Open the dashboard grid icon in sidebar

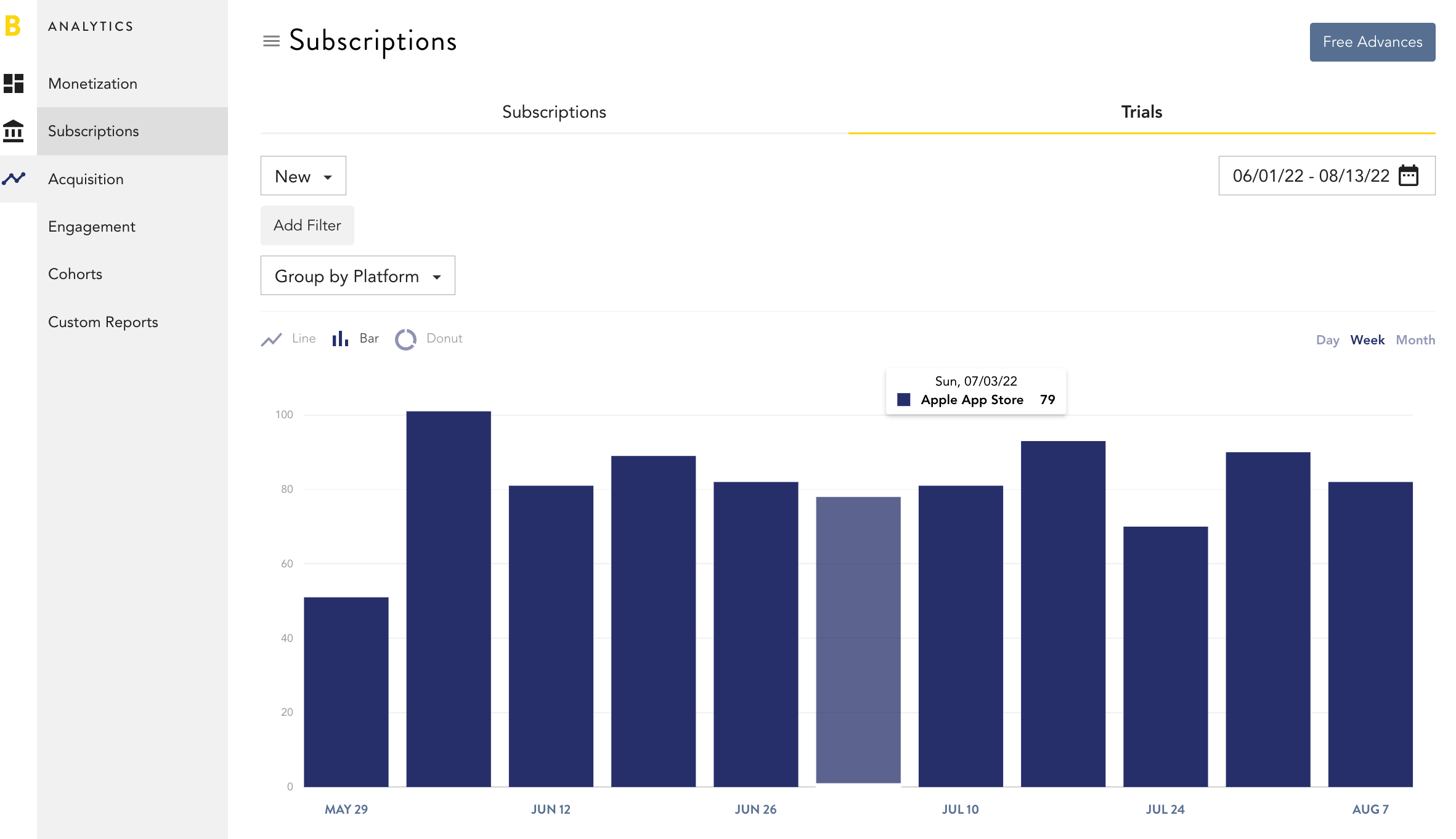pos(14,83)
